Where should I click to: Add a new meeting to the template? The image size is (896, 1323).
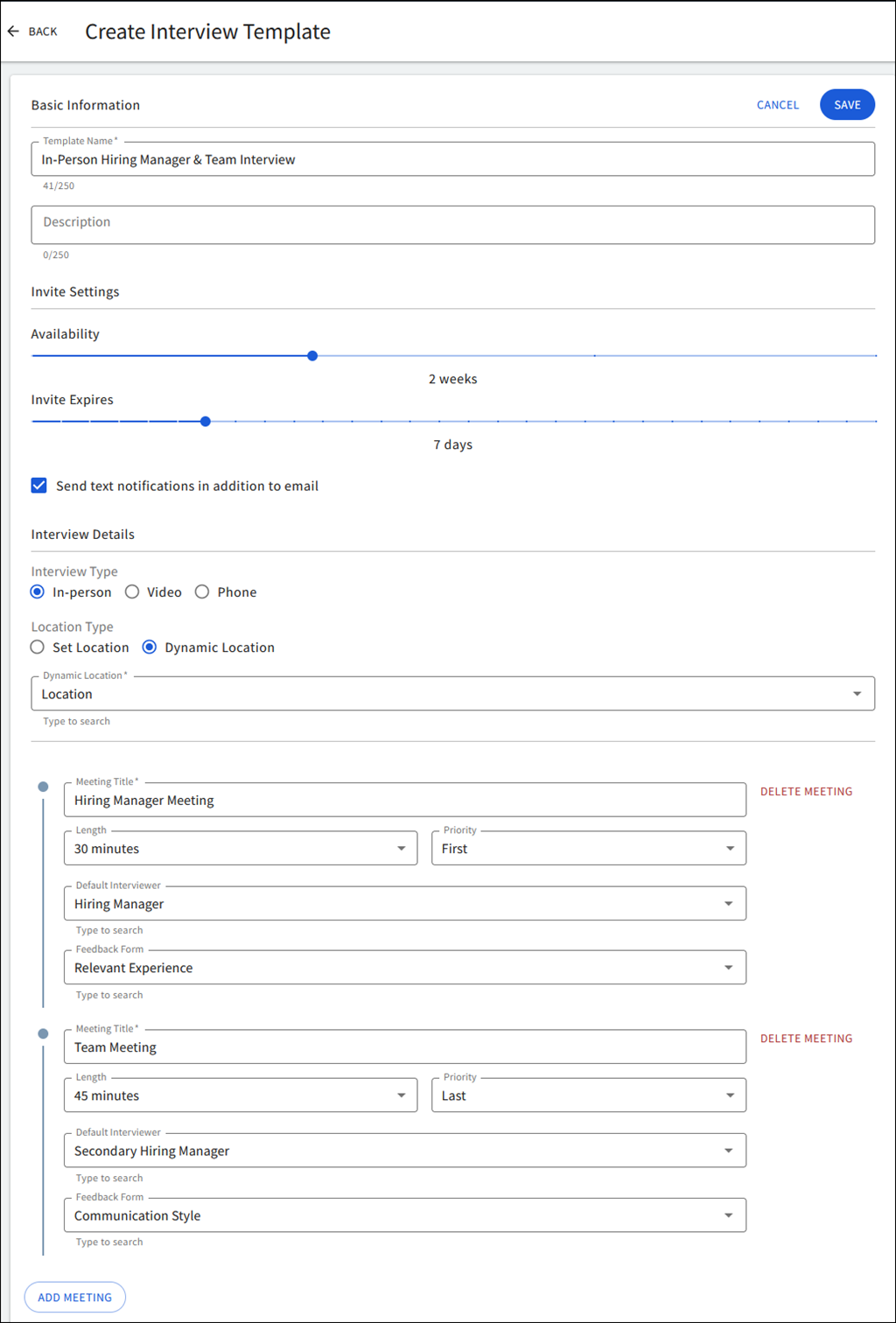tap(74, 1297)
